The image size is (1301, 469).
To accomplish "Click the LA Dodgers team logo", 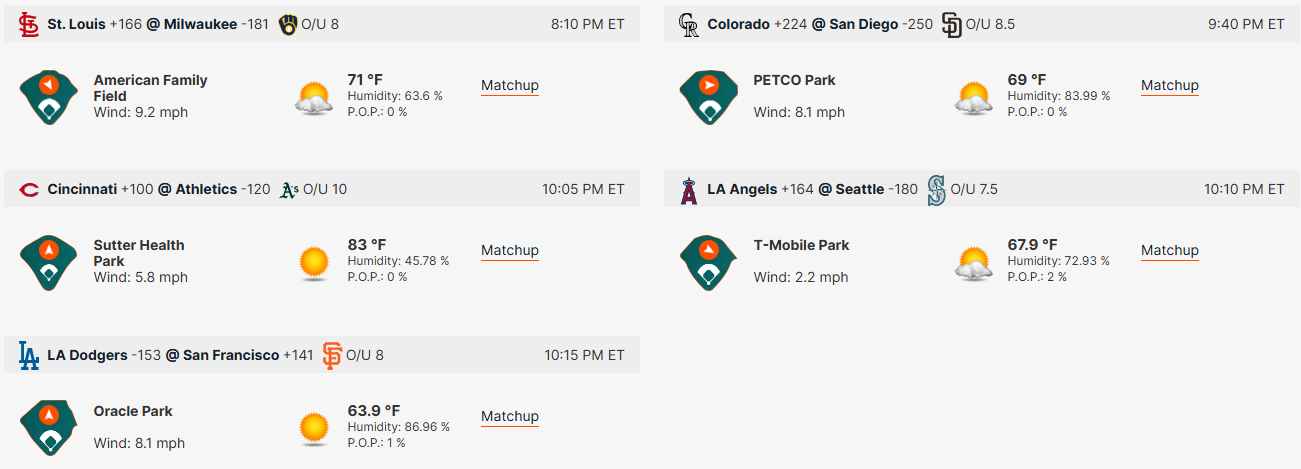I will tap(29, 356).
